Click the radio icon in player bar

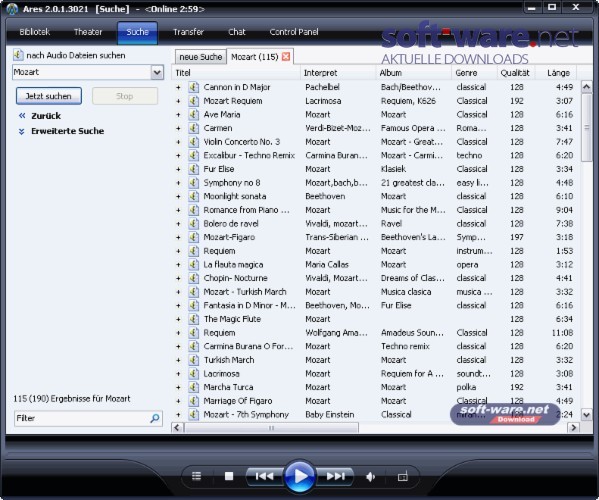point(403,476)
